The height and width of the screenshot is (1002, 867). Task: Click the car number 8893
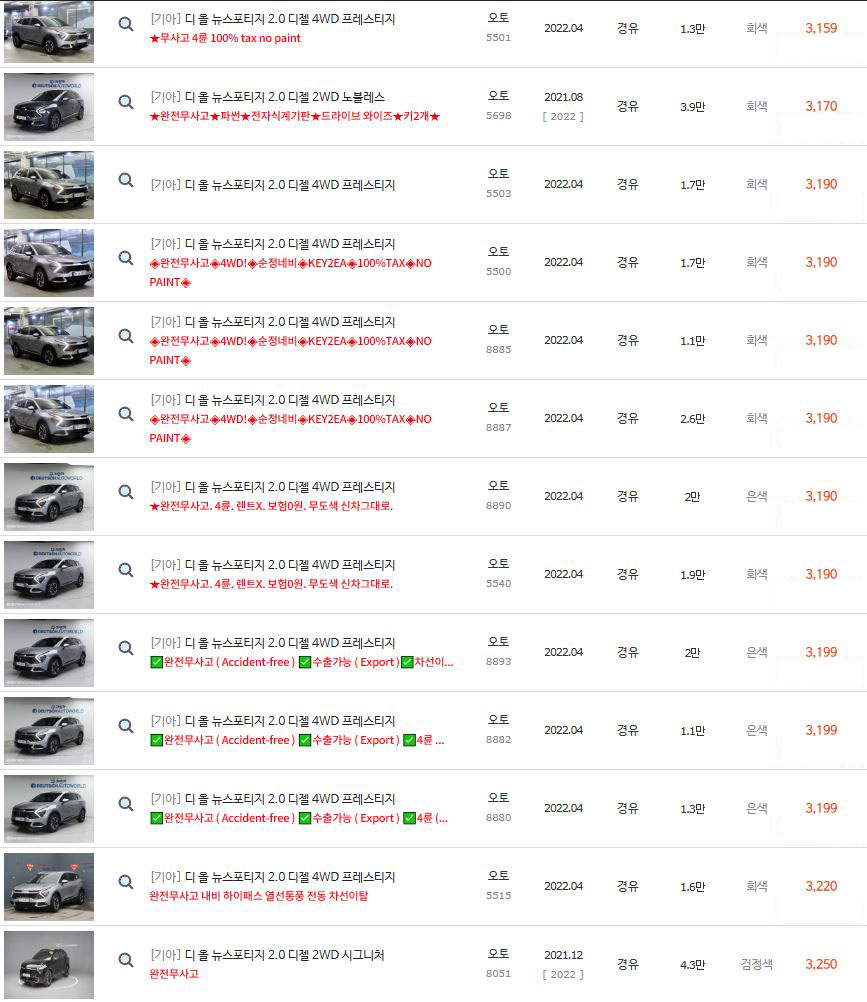498,662
